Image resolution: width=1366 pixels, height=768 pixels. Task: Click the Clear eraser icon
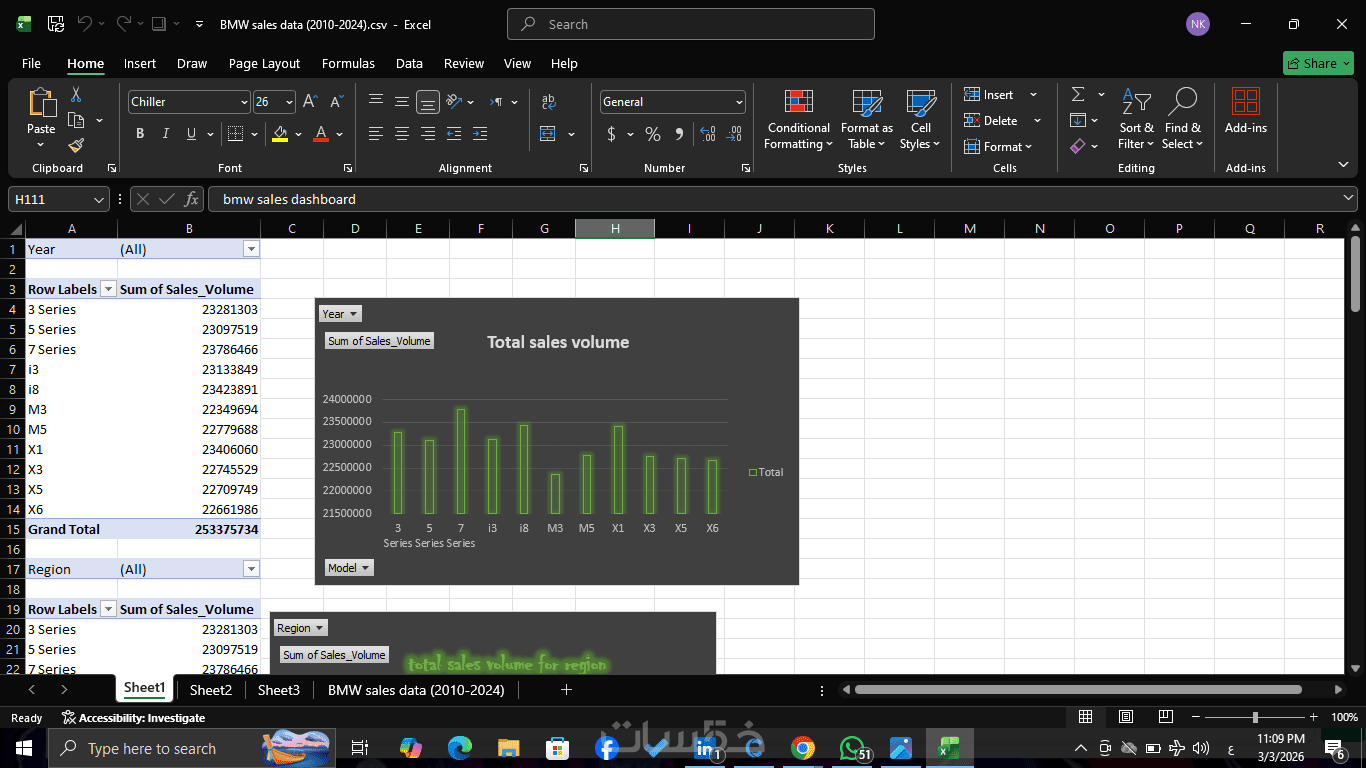[1078, 146]
